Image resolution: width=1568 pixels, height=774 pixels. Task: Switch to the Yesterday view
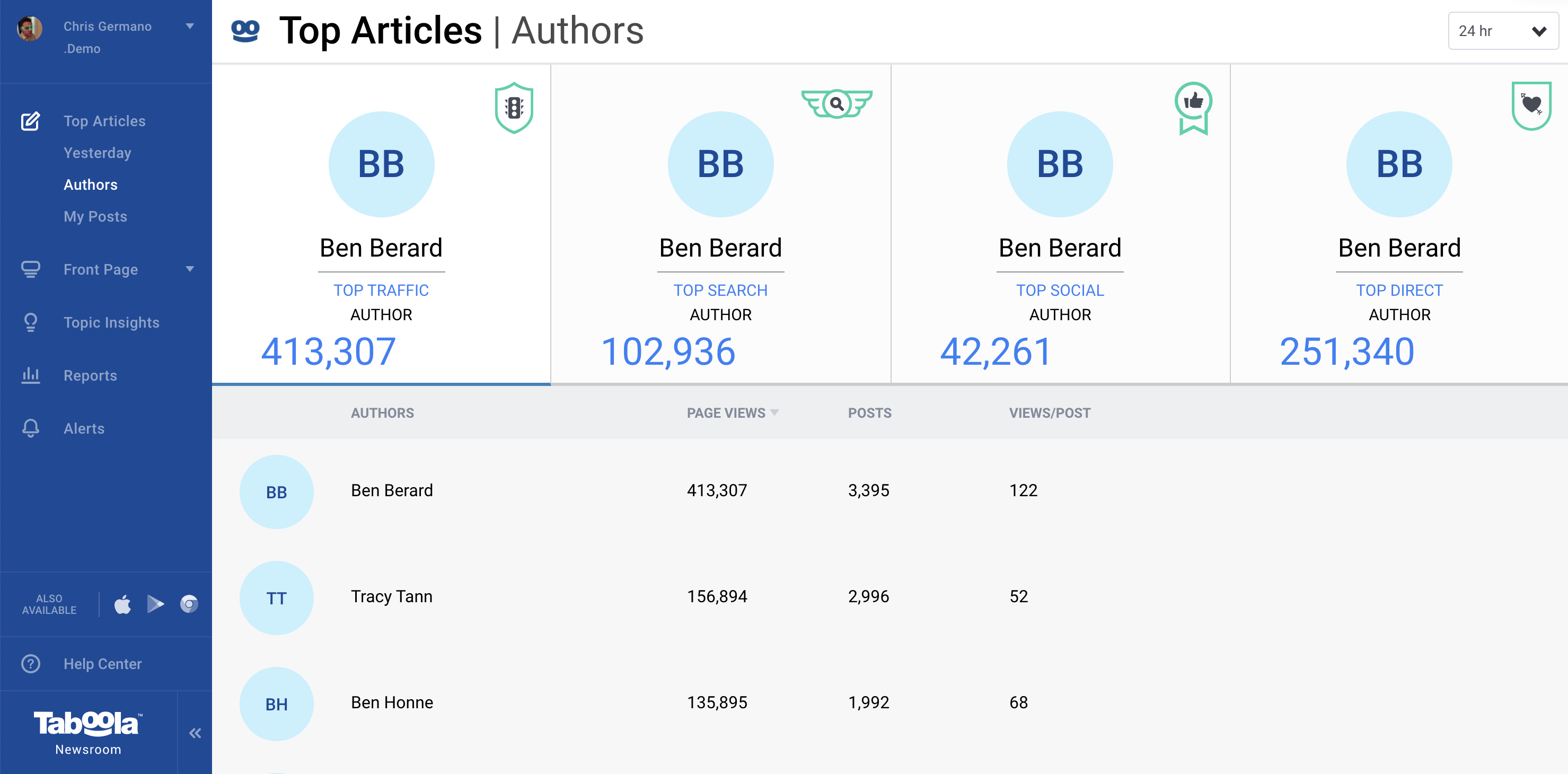[x=98, y=153]
